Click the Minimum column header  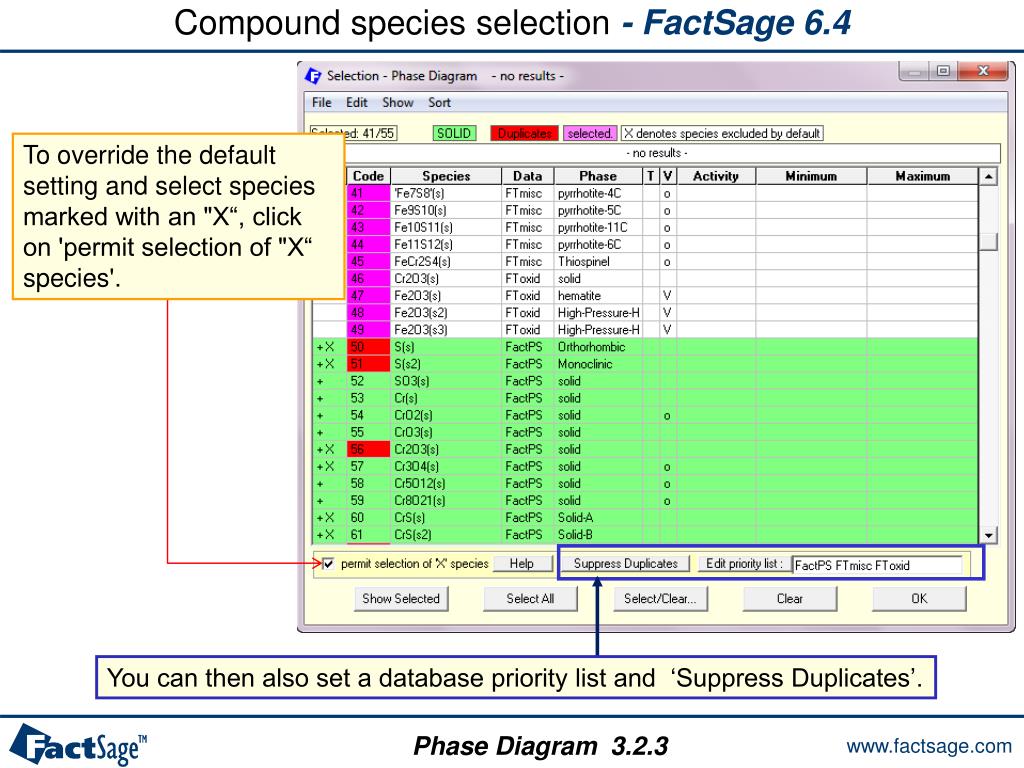coord(811,176)
